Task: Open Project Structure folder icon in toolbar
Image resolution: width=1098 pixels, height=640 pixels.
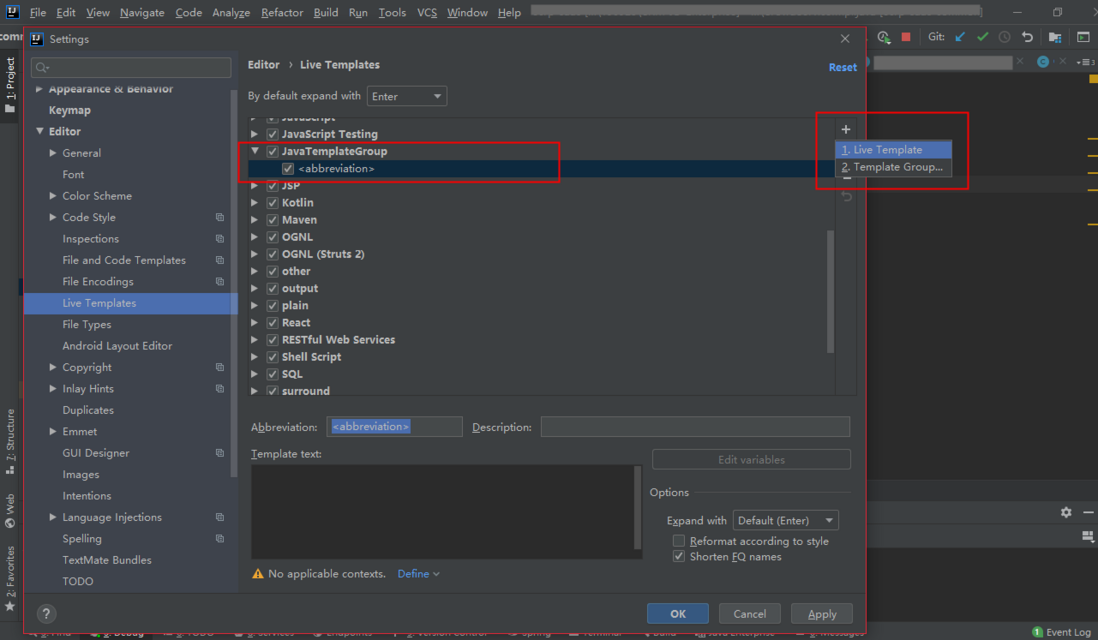Action: (1055, 37)
